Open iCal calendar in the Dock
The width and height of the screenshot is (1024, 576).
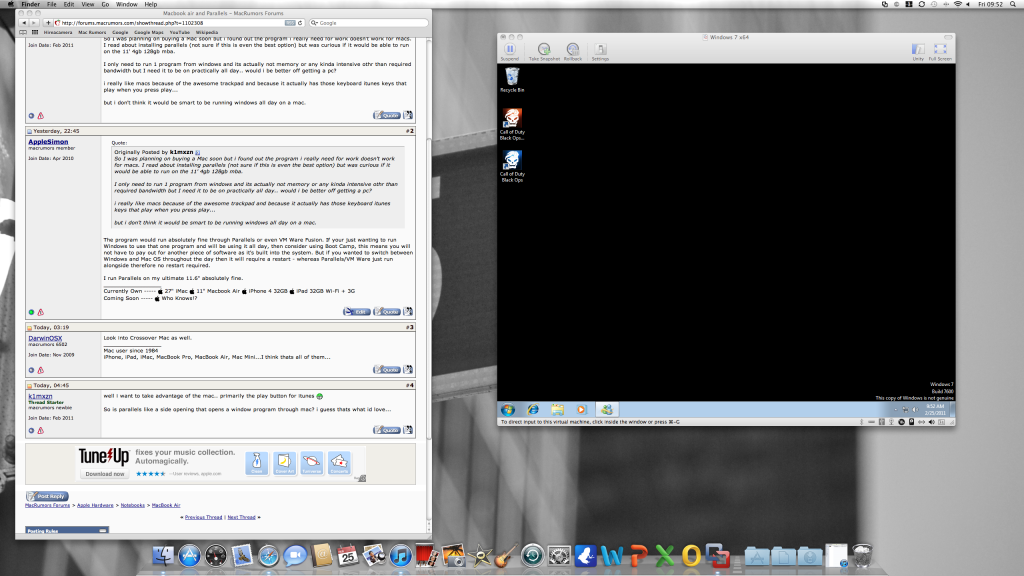(x=347, y=556)
